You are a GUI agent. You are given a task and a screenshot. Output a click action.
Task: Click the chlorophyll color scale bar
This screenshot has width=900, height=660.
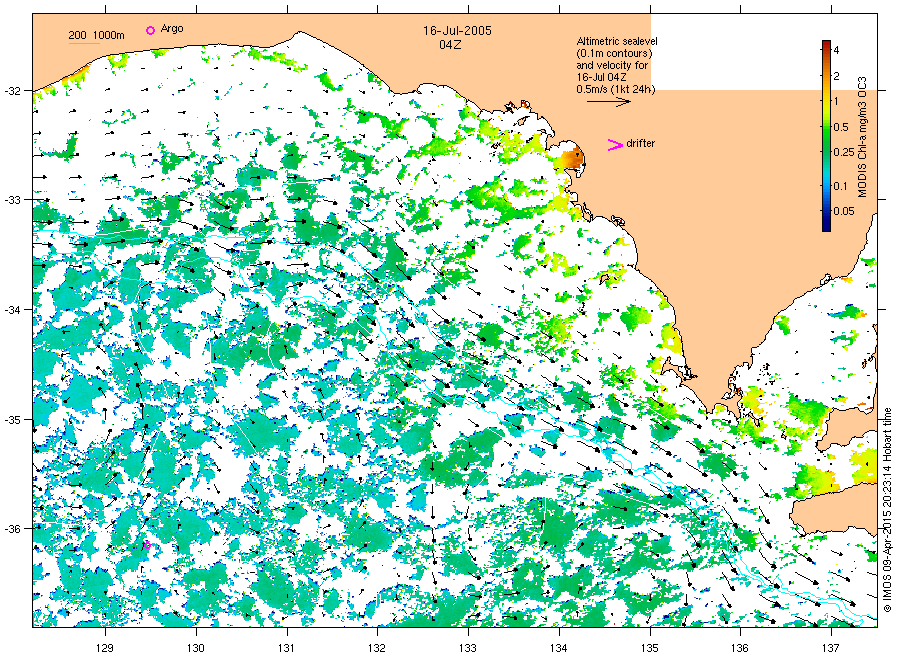point(826,136)
